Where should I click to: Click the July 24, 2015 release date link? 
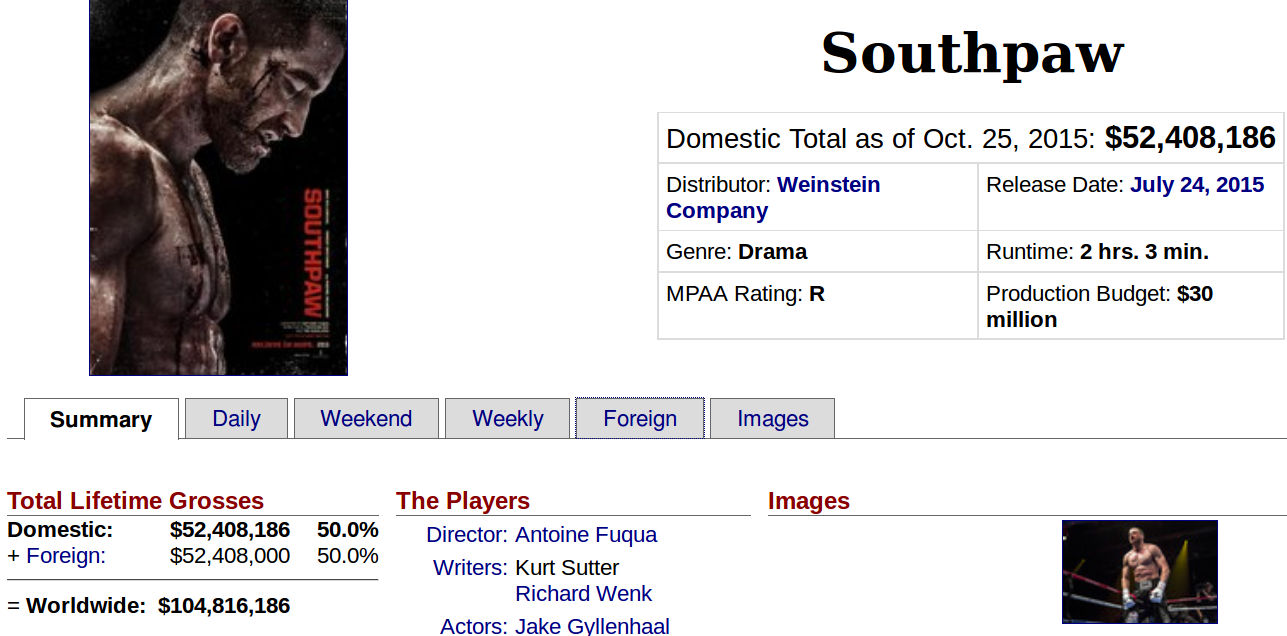coord(1197,185)
